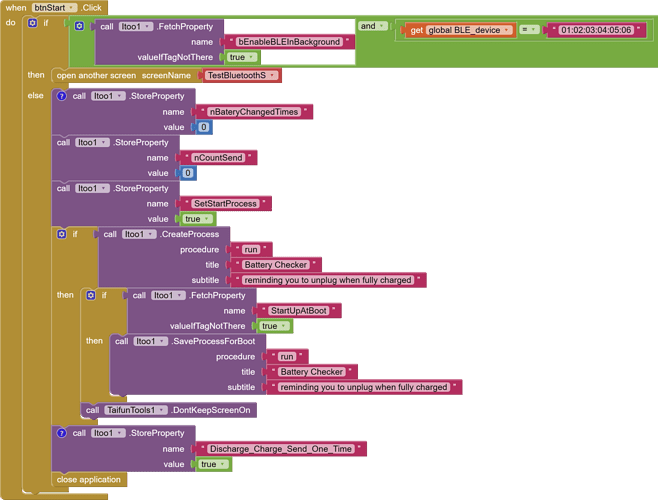Select the 'open another screen' block
The image size is (658, 500).
(x=123, y=76)
